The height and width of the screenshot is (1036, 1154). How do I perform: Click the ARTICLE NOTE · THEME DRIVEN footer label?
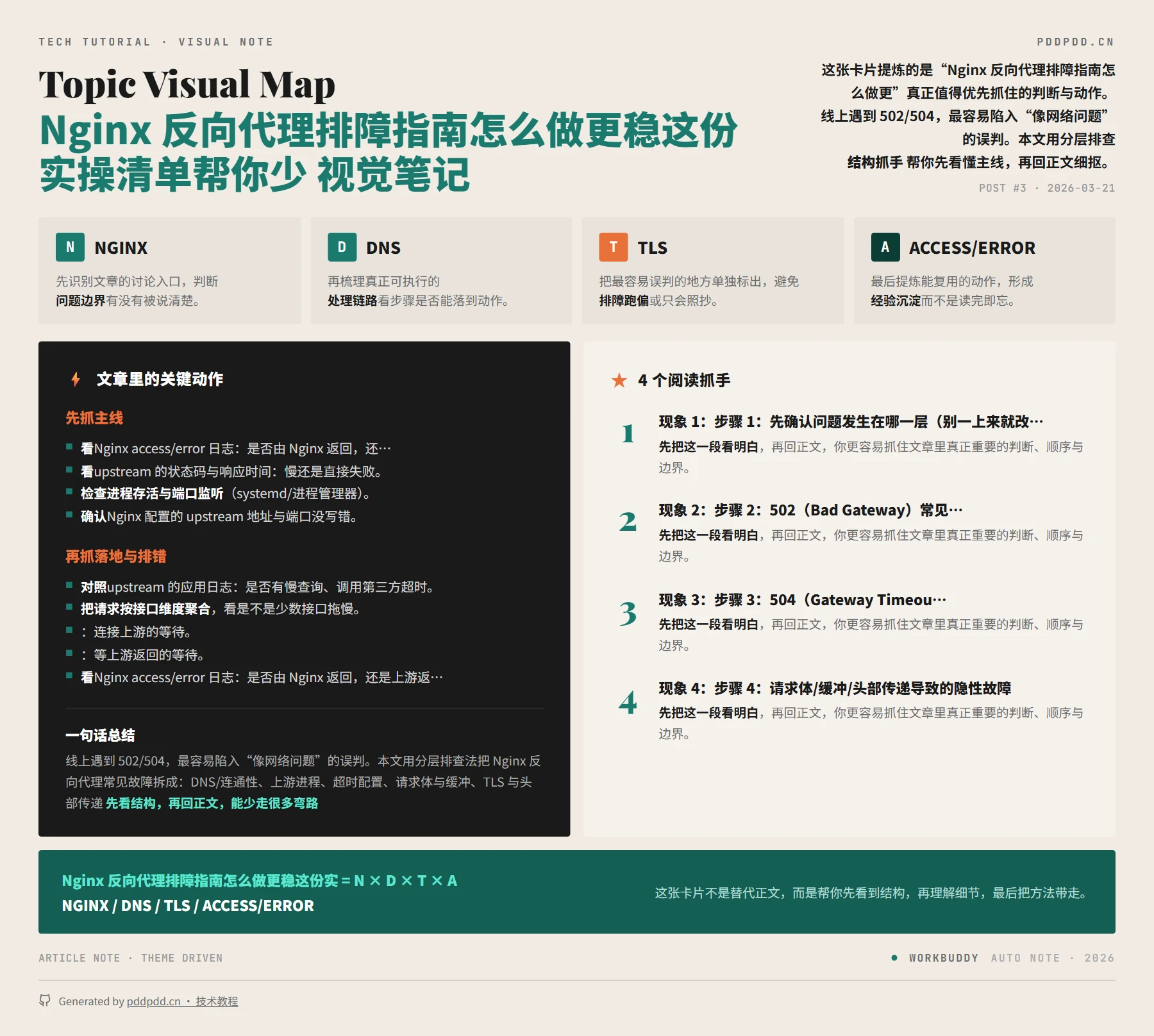[x=130, y=958]
